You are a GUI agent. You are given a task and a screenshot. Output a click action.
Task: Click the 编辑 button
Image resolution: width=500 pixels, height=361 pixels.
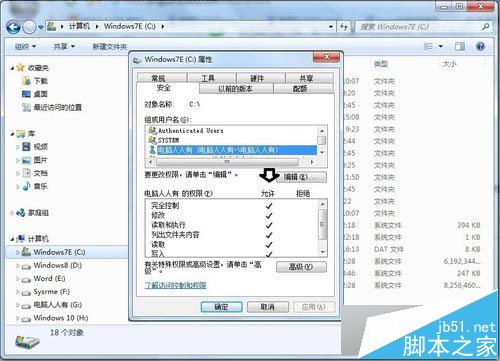[301, 177]
